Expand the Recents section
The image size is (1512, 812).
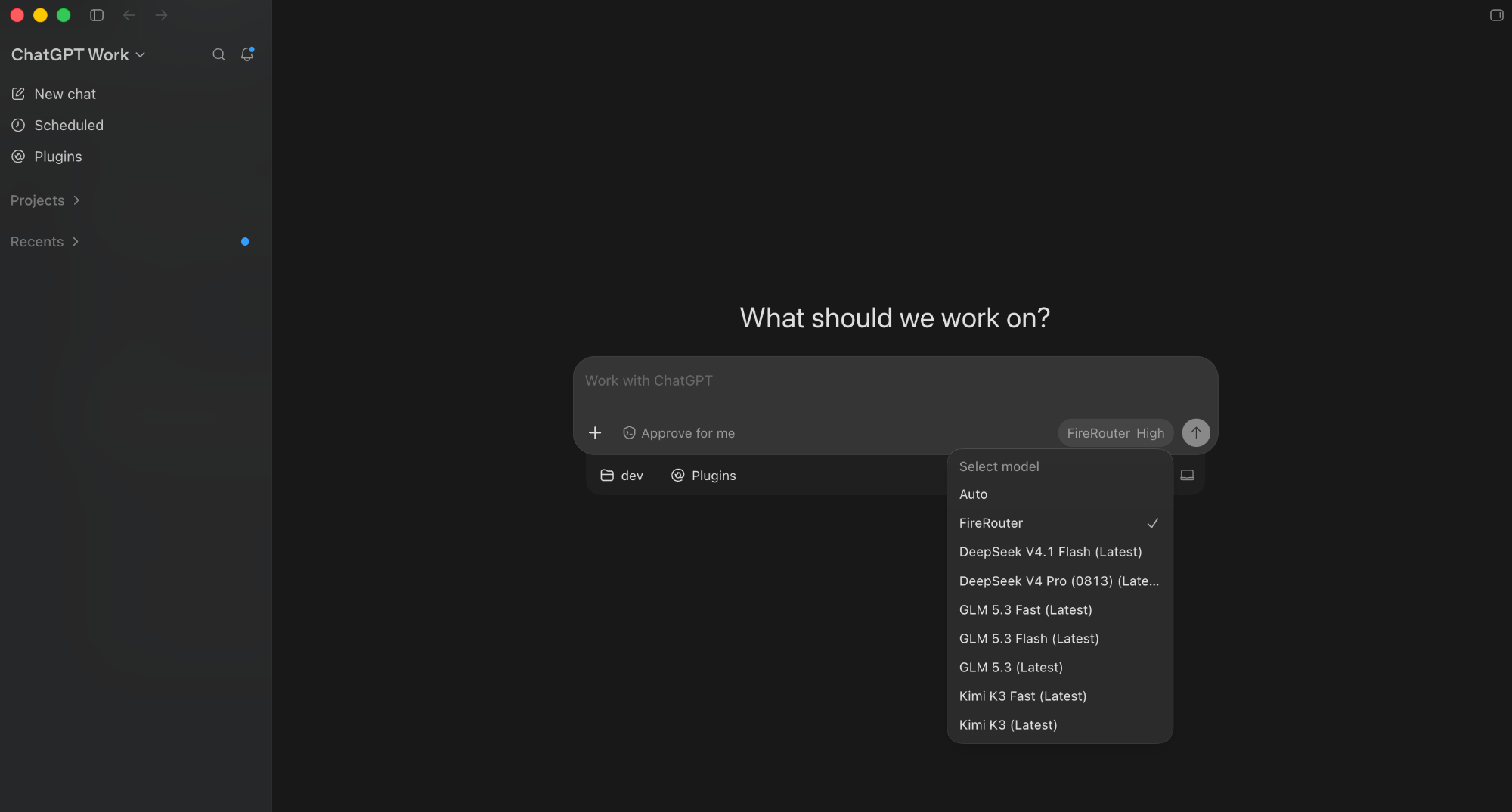click(45, 242)
